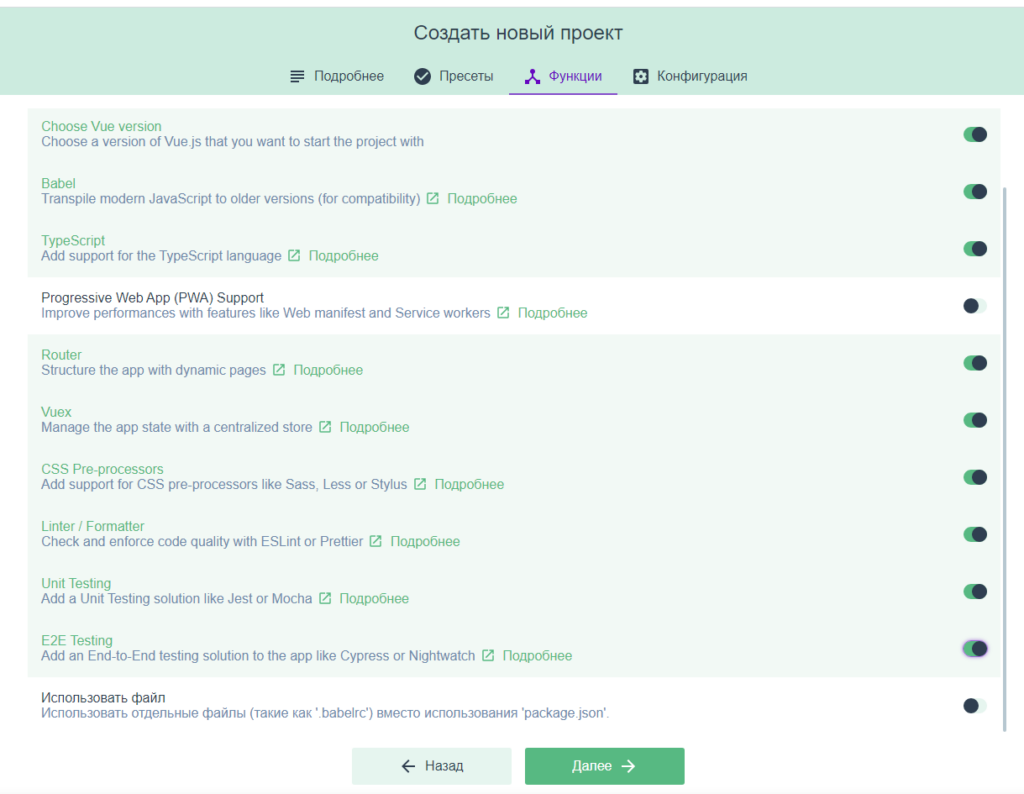Viewport: 1024px width, 794px height.
Task: Enable Progressive Web App (PWA) Support toggle
Action: (x=975, y=306)
